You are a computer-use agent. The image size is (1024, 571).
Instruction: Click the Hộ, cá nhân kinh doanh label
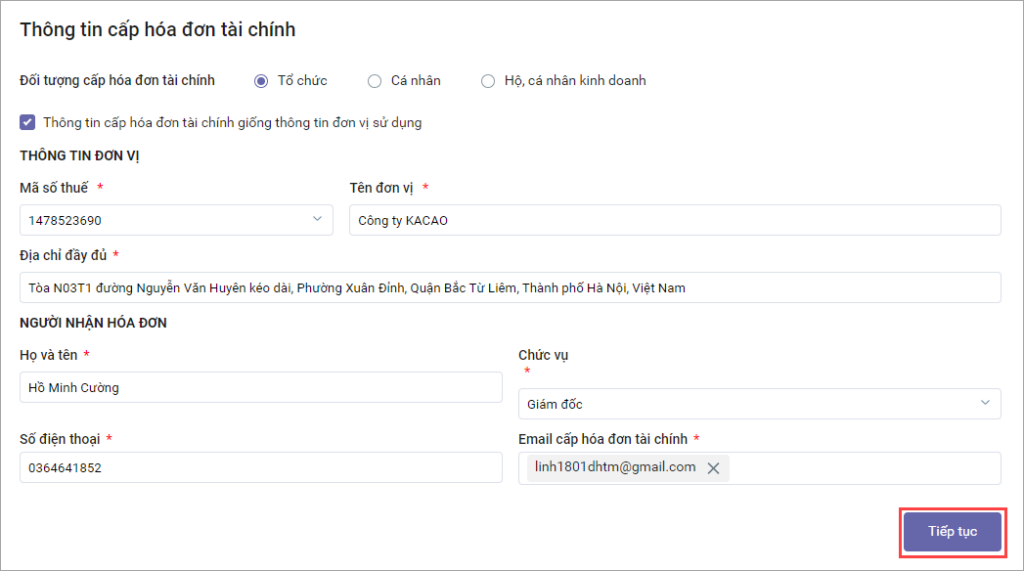pos(575,80)
